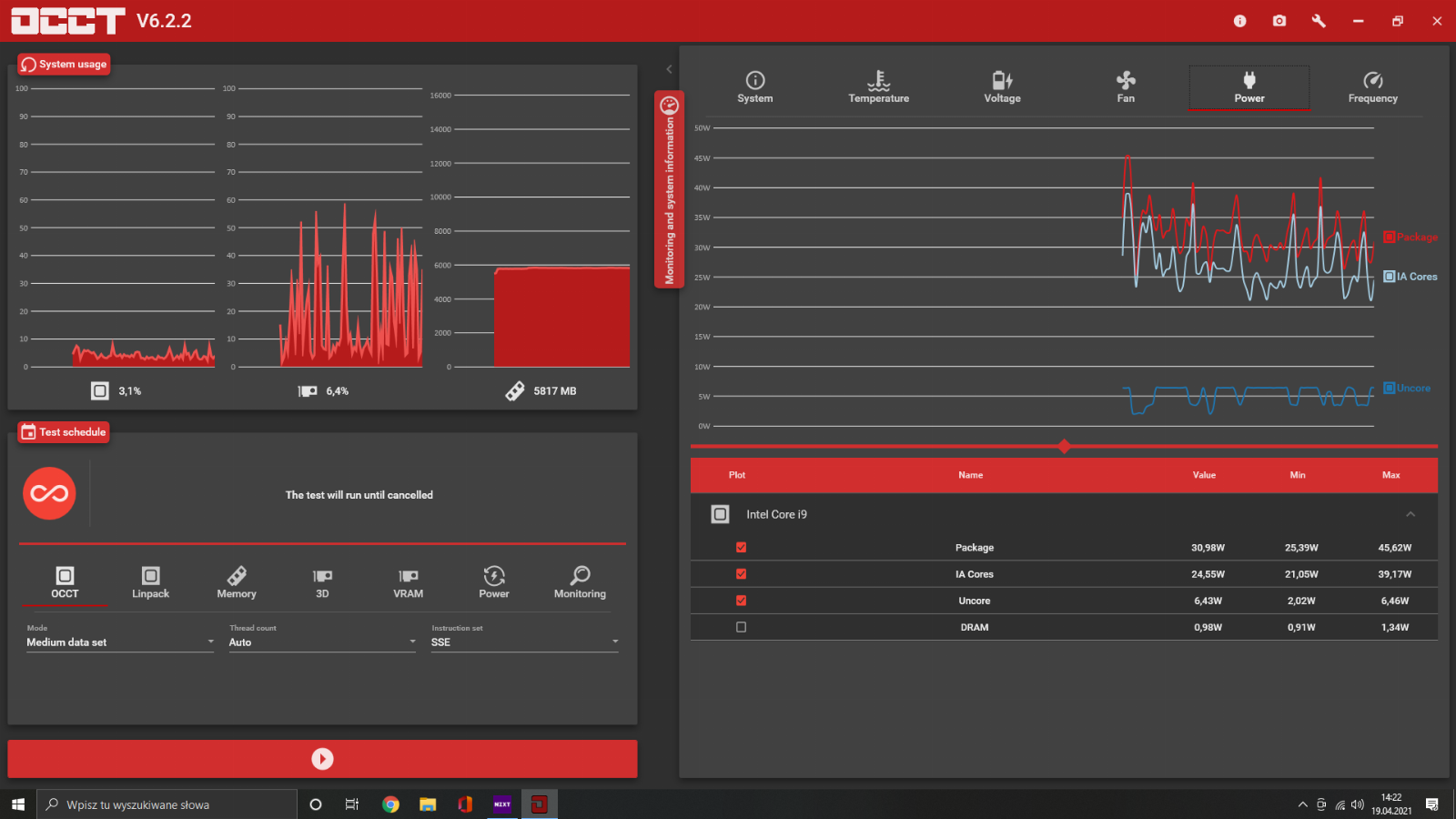Open the Cortana circle icon
This screenshot has width=1456, height=819.
coord(316,804)
